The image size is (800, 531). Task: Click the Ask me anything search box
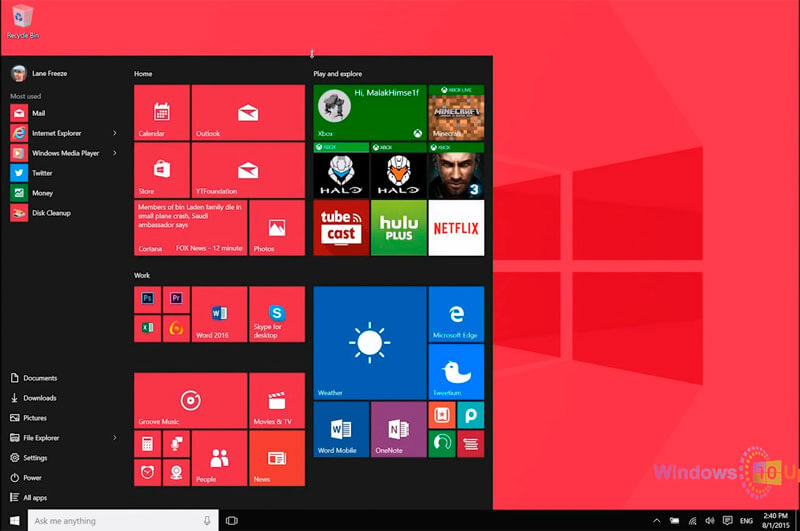point(123,521)
